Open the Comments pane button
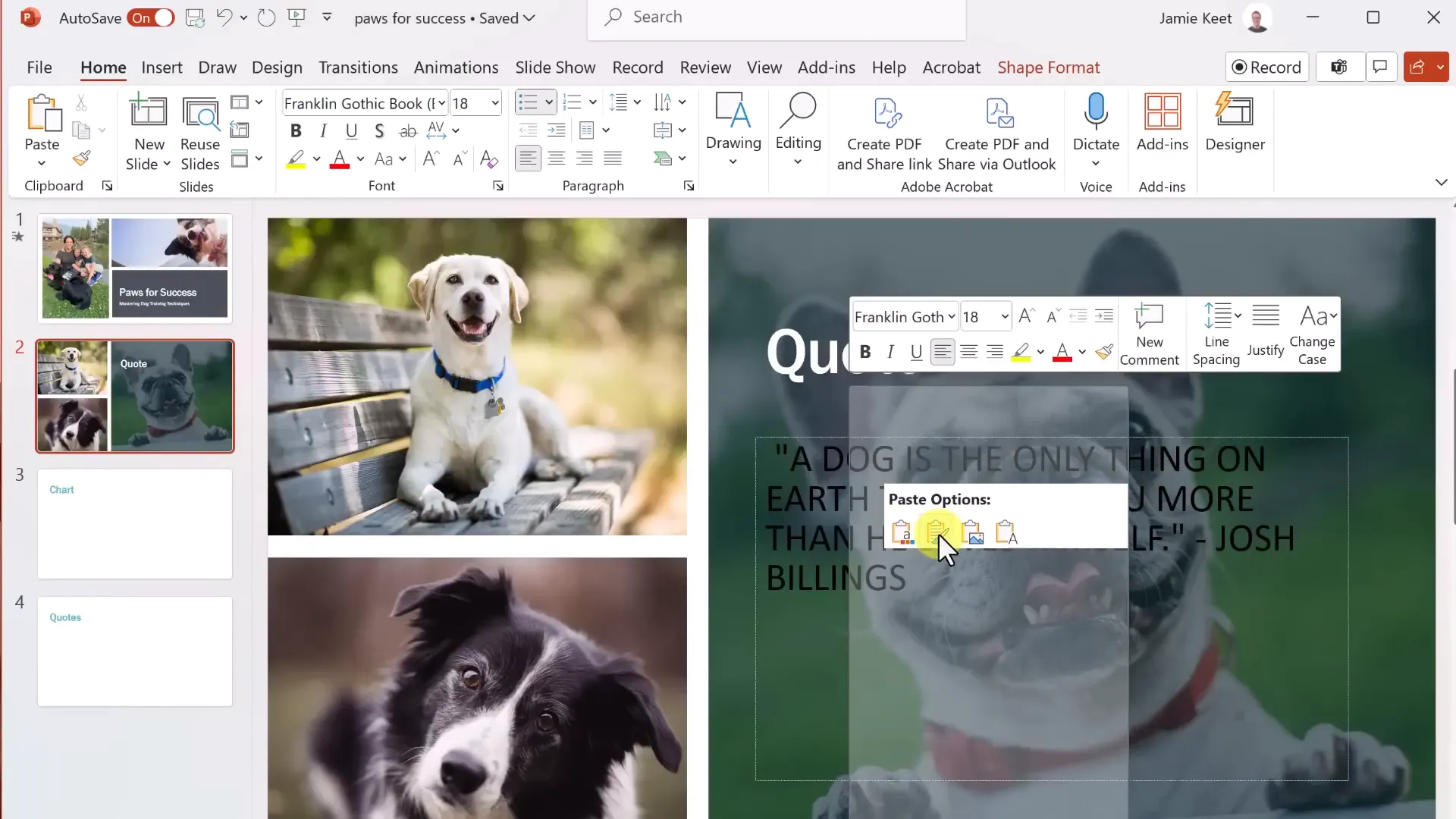The image size is (1456, 819). [1381, 67]
